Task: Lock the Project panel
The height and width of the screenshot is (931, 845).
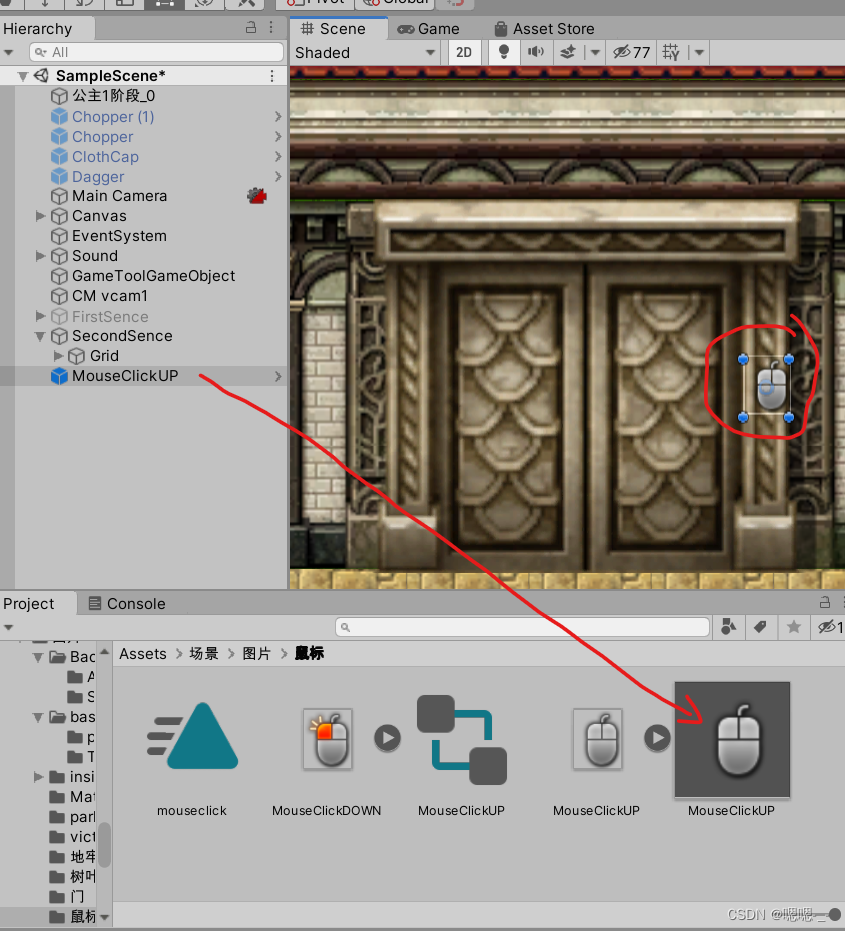Action: click(824, 602)
